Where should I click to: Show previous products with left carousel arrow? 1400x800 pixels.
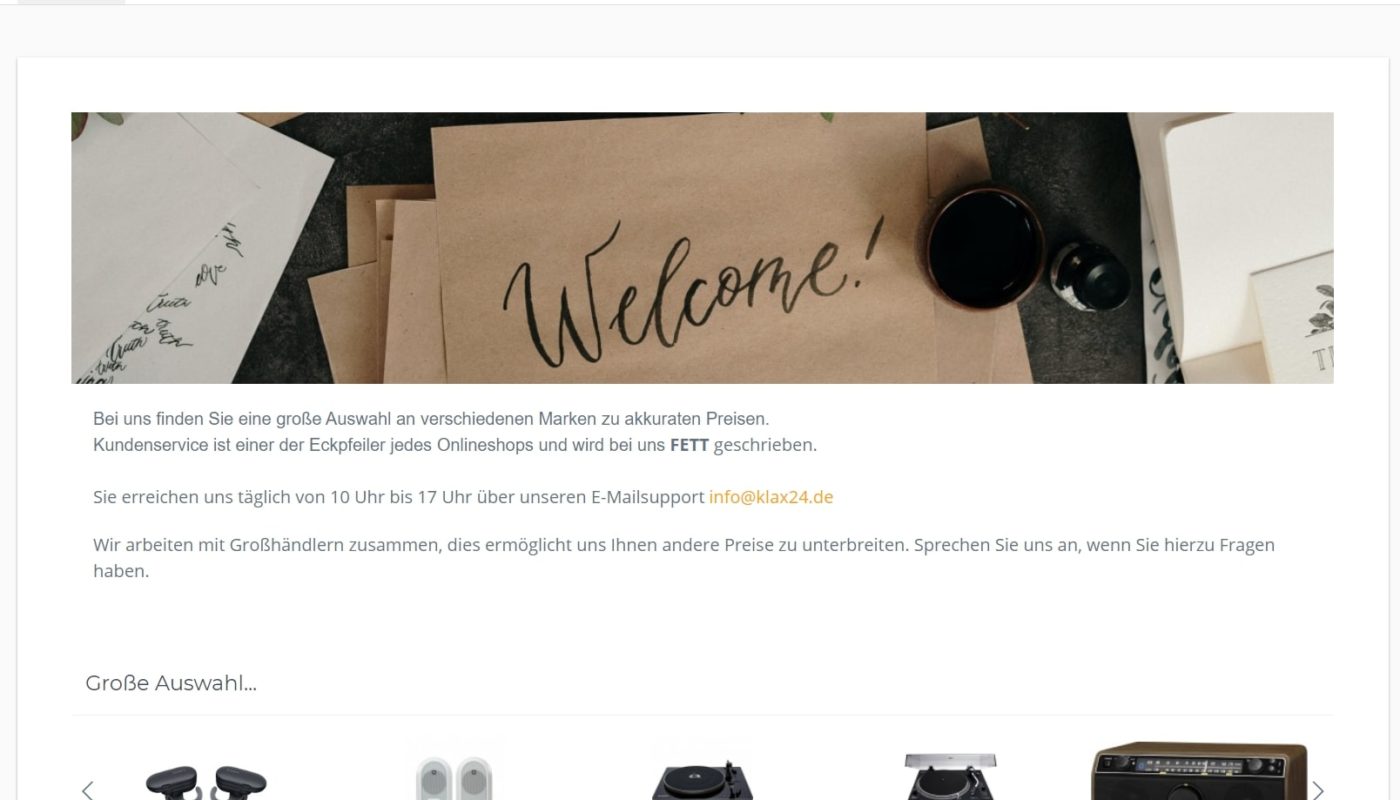click(x=87, y=790)
